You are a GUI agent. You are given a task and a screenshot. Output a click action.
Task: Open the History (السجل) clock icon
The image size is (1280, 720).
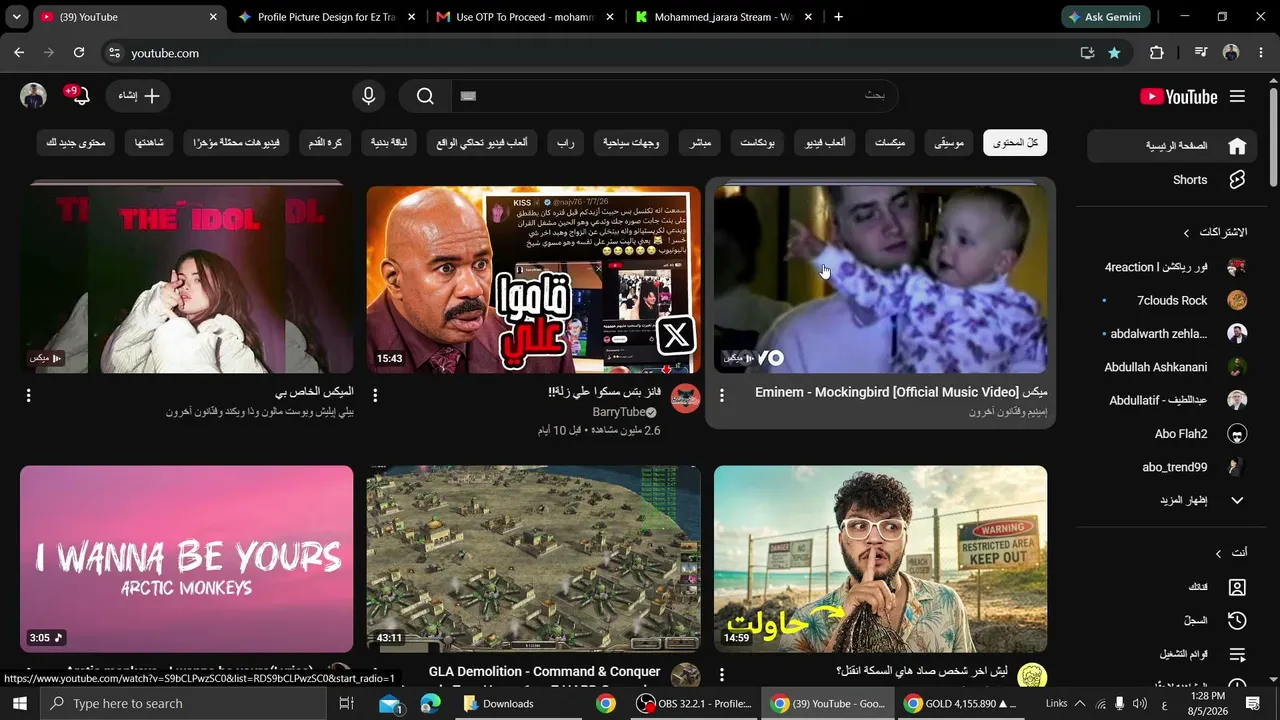click(x=1237, y=621)
